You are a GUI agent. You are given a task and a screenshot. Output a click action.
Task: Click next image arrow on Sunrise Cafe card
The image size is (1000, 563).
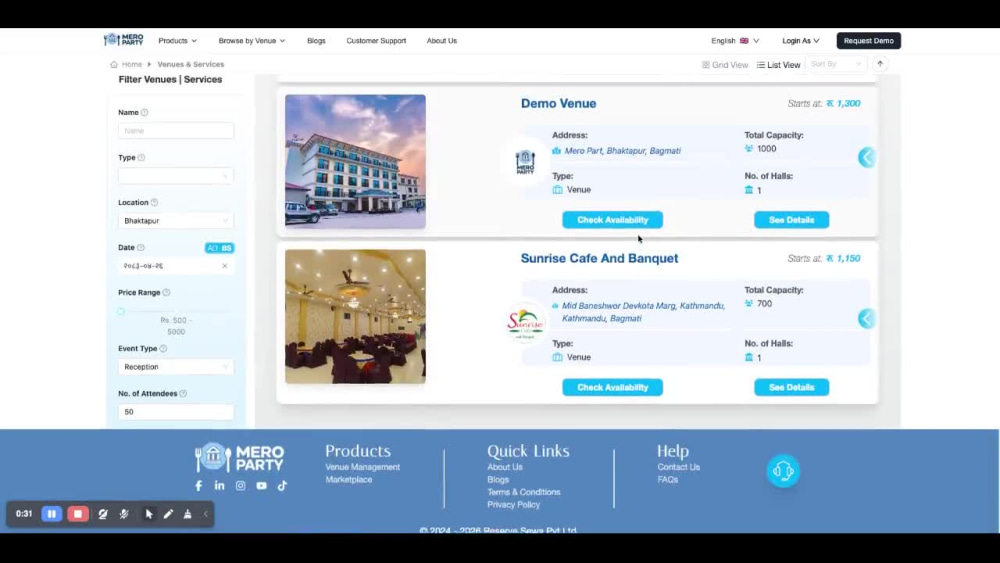(867, 318)
